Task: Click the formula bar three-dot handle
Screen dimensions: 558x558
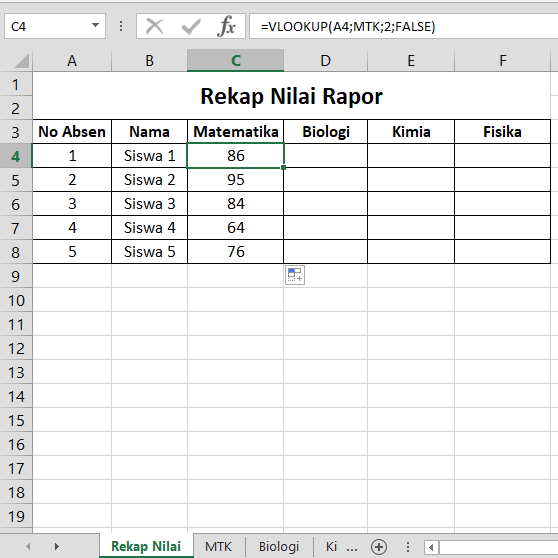Action: (x=121, y=26)
